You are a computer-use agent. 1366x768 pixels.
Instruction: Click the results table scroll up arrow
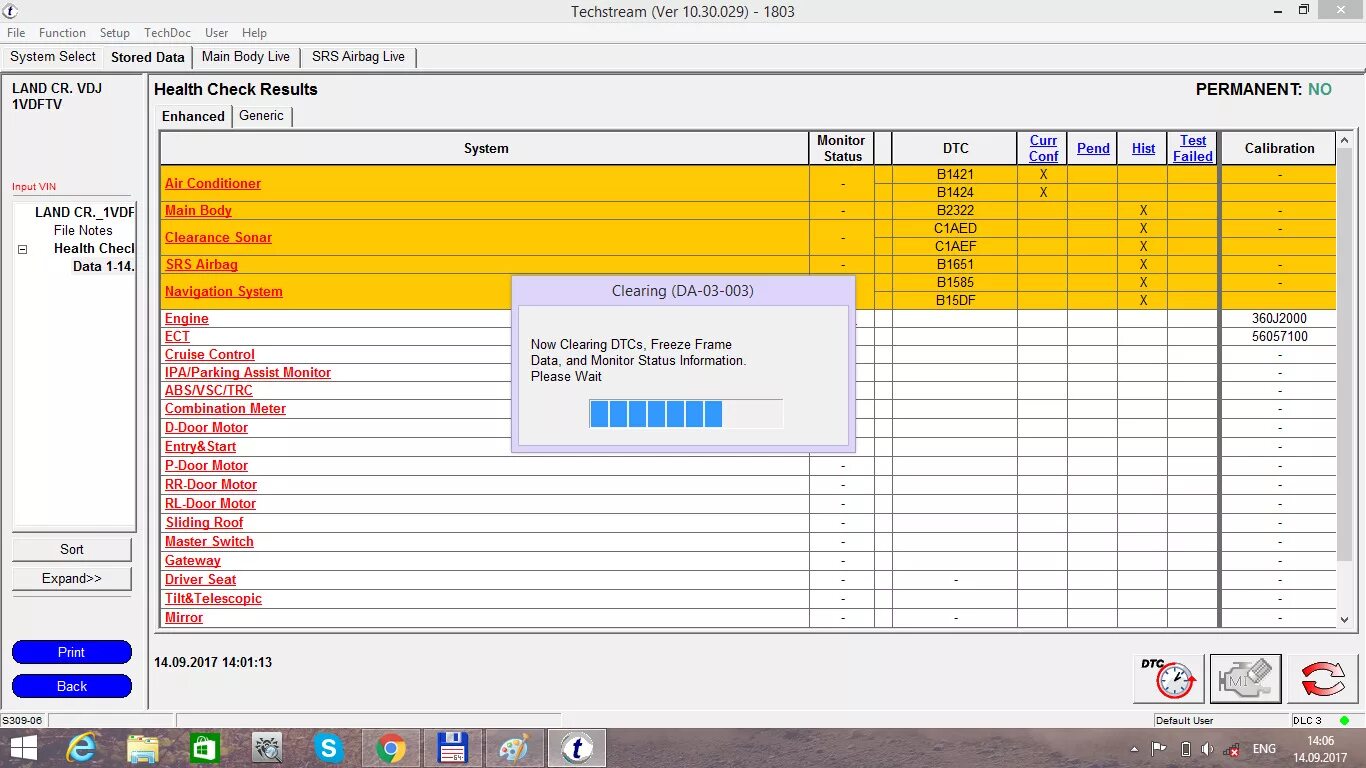[1344, 140]
